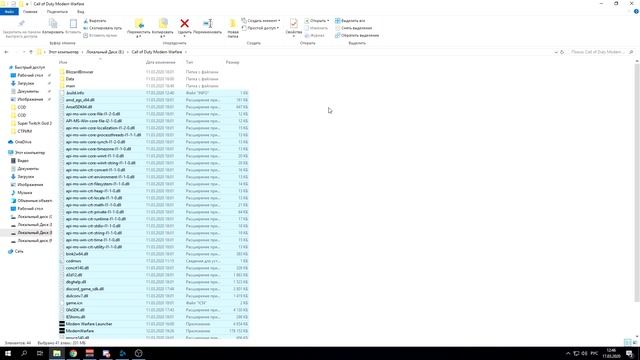Click the red X Delete icon
The image size is (640, 360).
(184, 24)
